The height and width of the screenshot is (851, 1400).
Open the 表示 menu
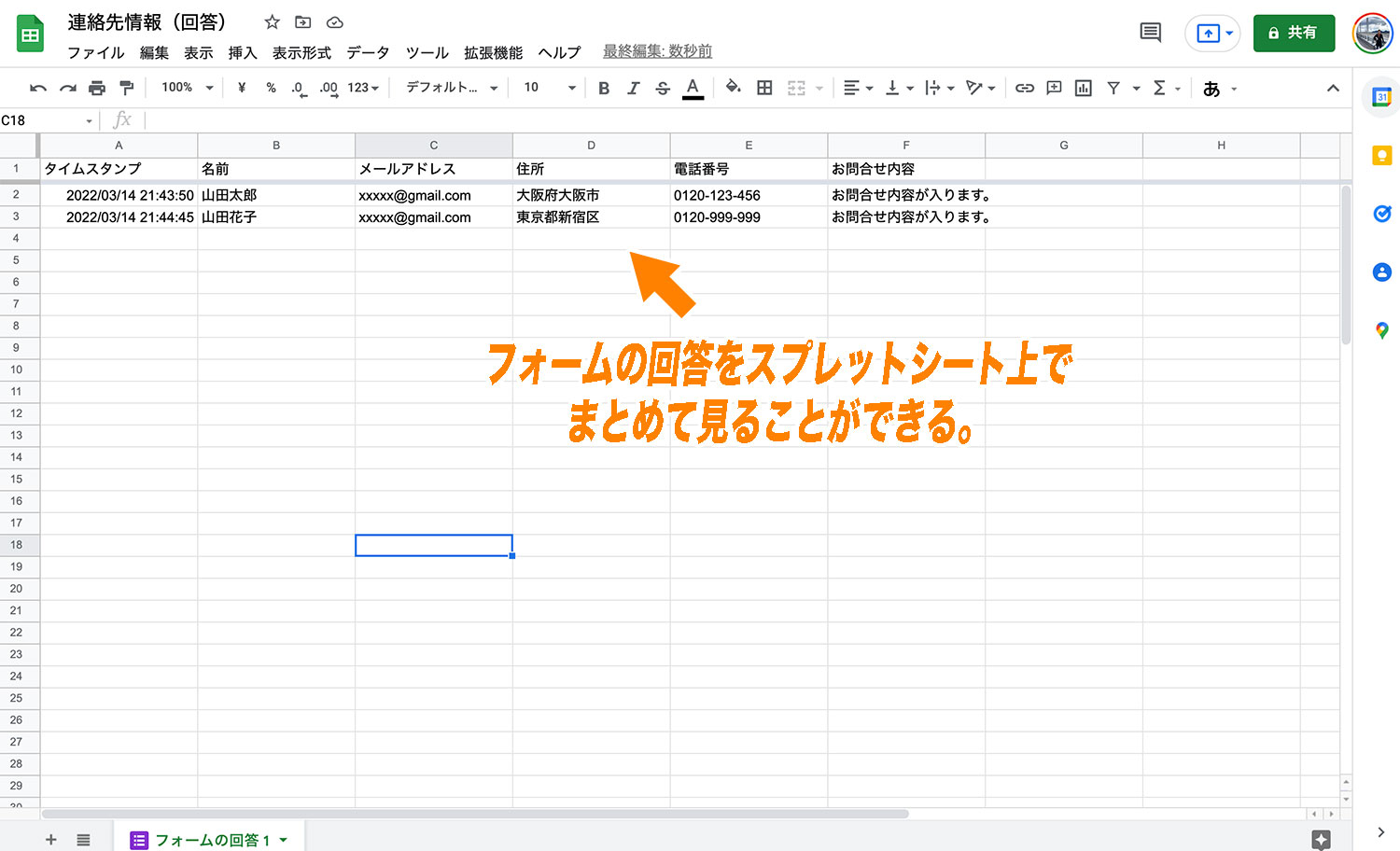coord(199,53)
